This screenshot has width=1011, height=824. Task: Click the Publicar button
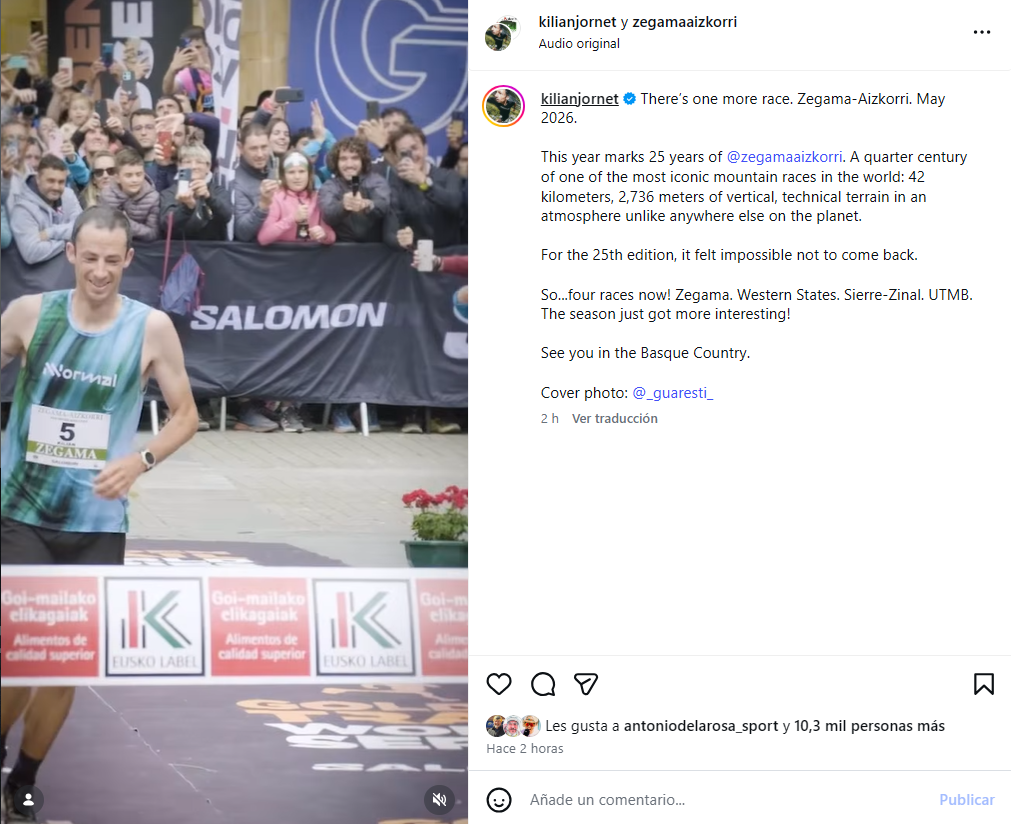(967, 800)
